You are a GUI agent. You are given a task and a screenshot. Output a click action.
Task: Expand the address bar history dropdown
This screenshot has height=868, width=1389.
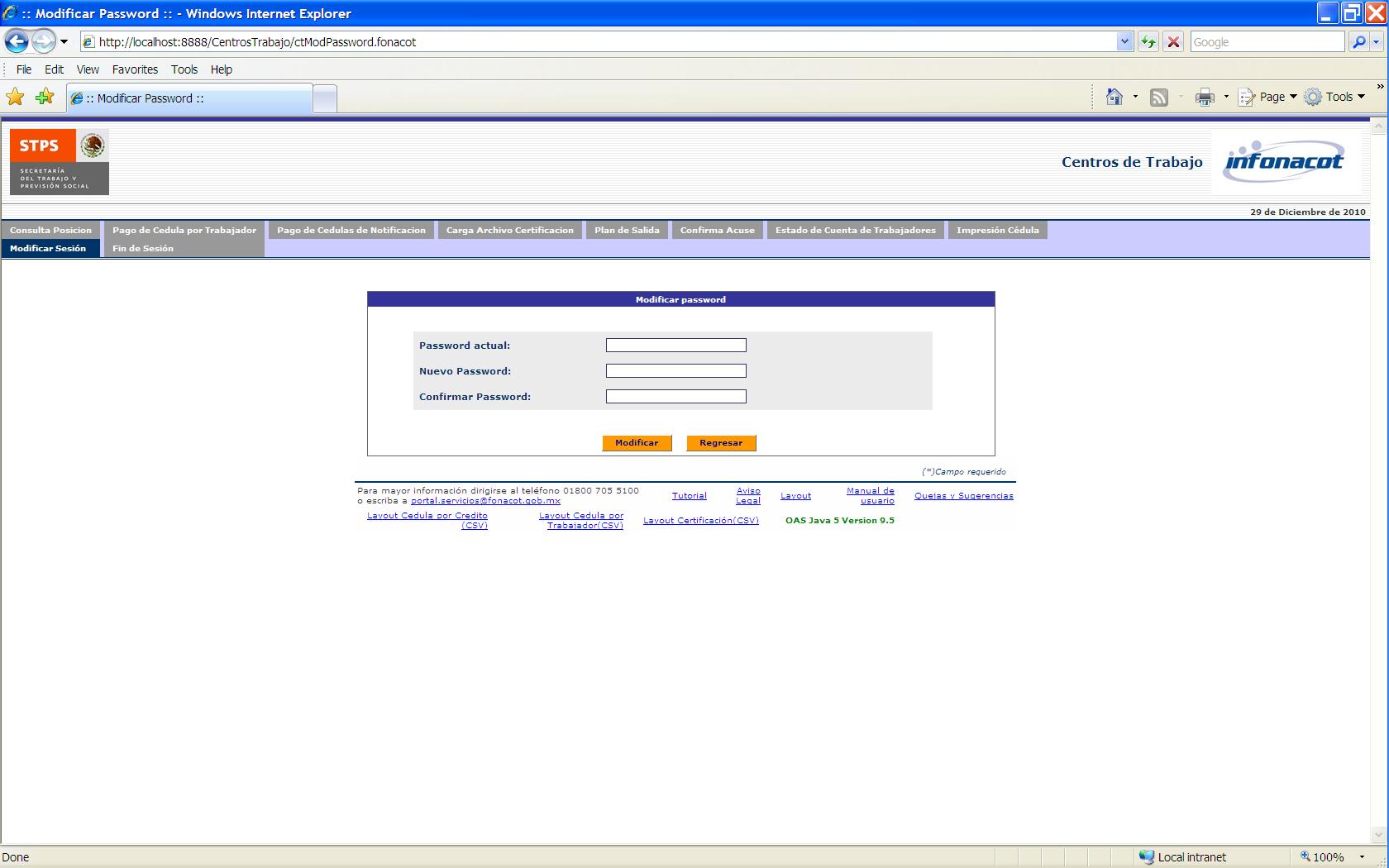click(x=1124, y=41)
